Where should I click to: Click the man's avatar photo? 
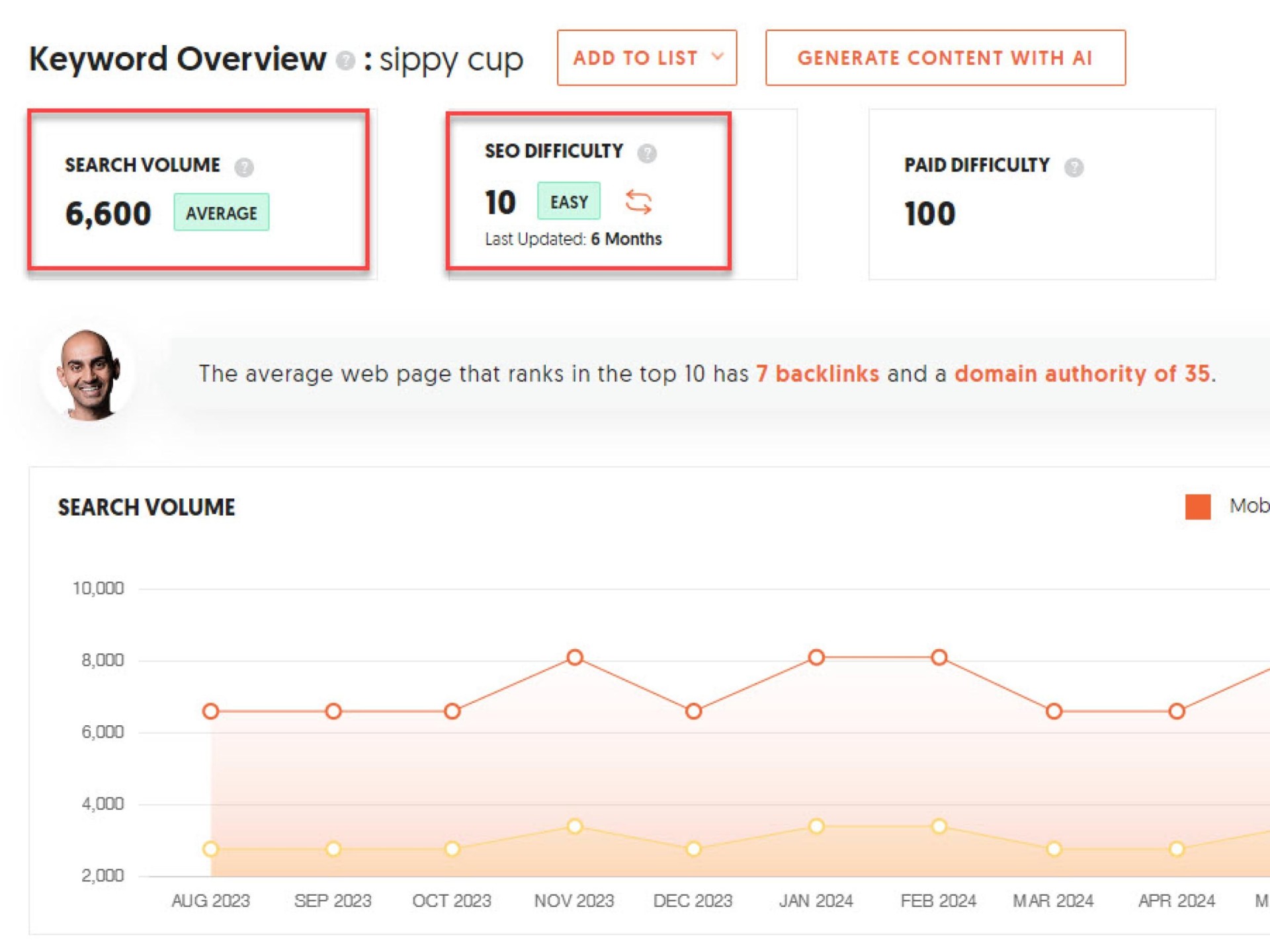pyautogui.click(x=89, y=375)
